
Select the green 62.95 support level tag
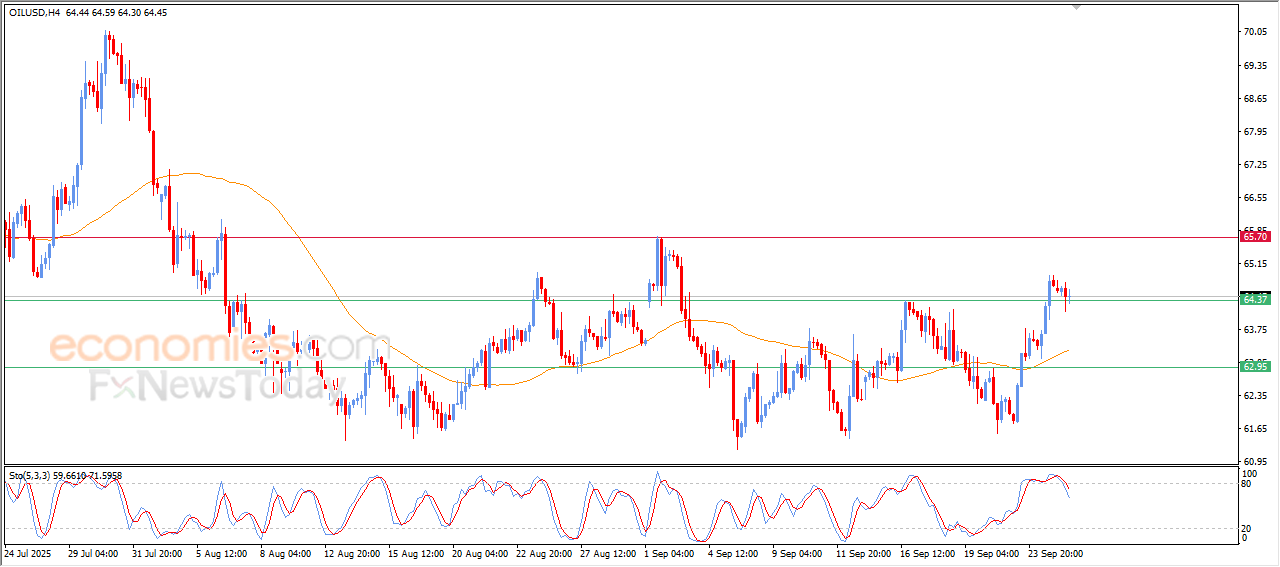(1254, 367)
